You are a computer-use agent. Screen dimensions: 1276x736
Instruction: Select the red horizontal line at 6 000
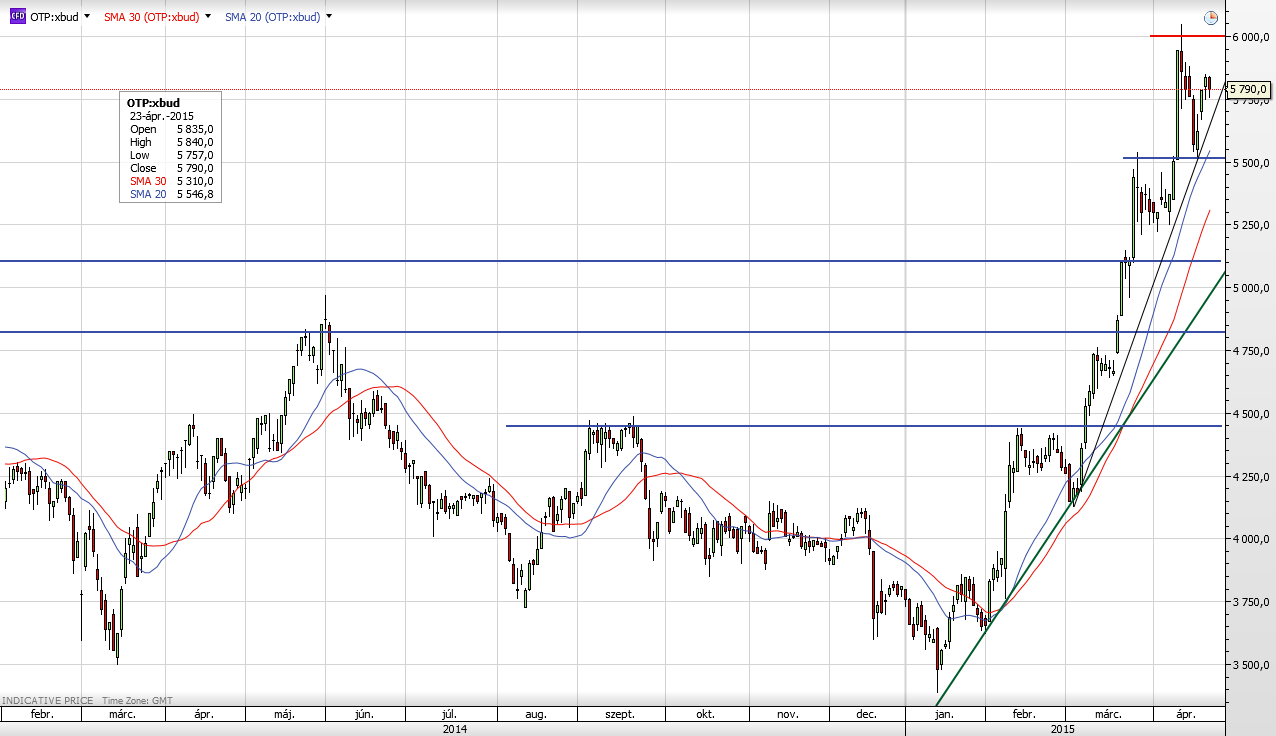[1187, 36]
